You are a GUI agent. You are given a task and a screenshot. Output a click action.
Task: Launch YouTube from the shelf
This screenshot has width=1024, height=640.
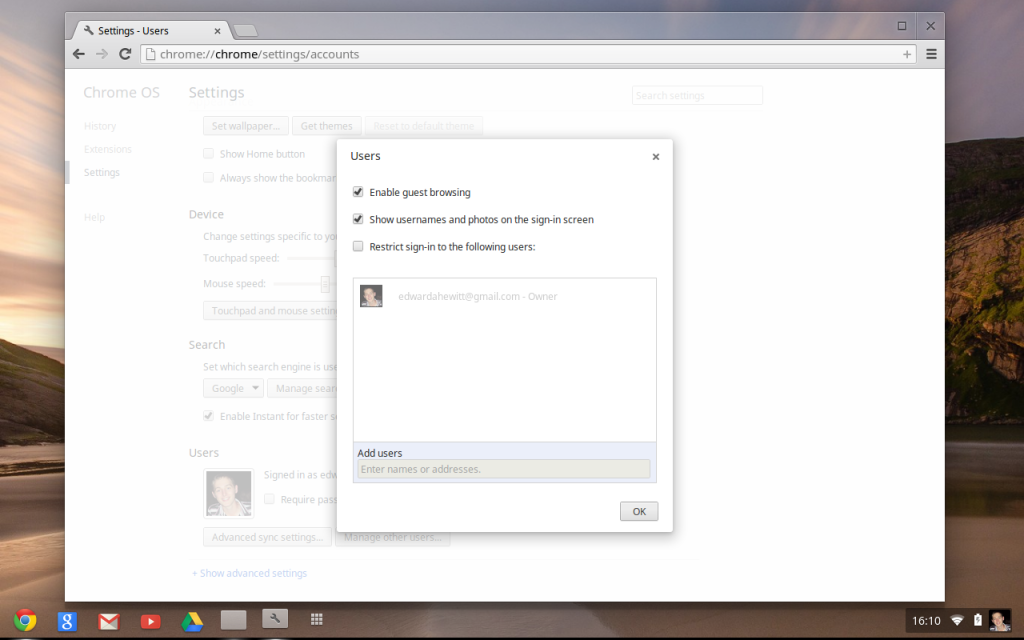150,620
